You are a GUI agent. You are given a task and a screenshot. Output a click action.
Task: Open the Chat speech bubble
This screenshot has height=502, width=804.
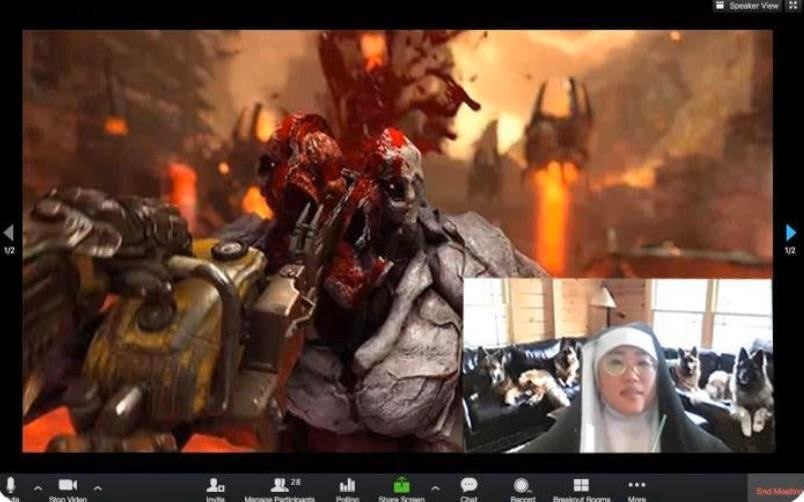pyautogui.click(x=469, y=485)
